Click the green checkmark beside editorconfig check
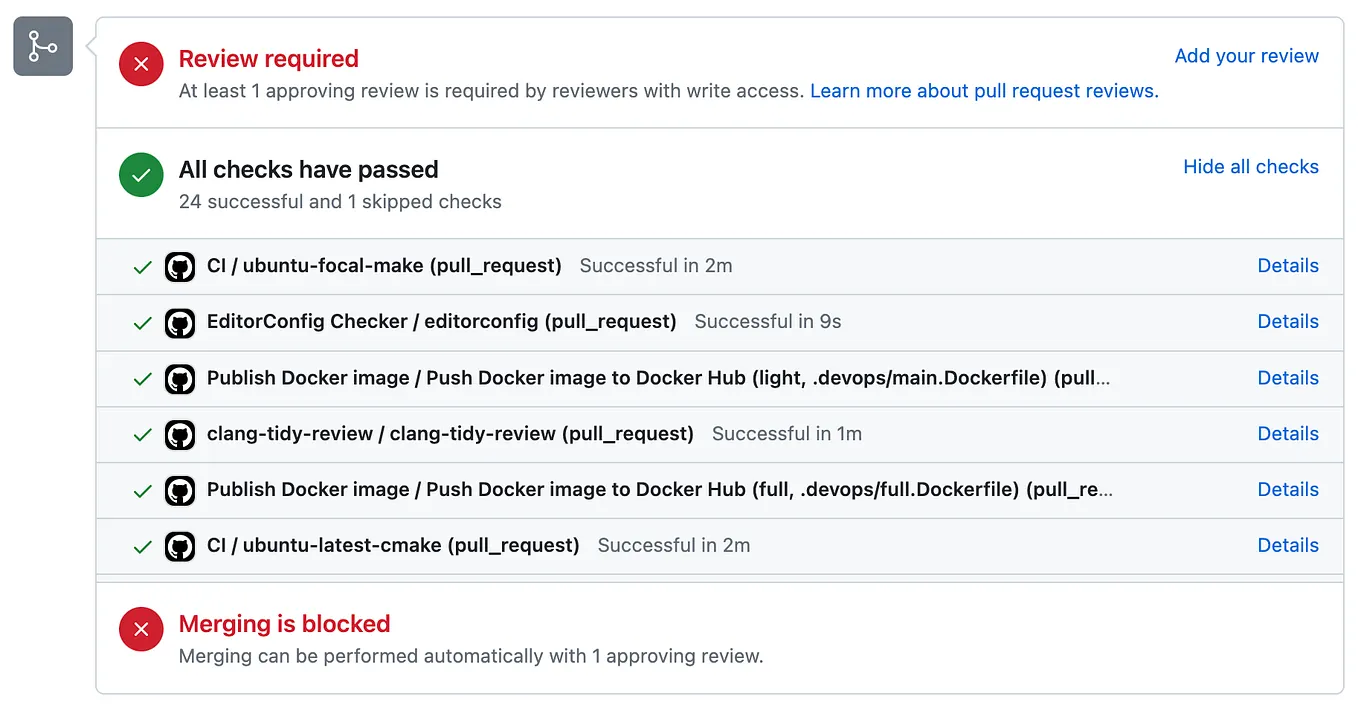 point(143,322)
